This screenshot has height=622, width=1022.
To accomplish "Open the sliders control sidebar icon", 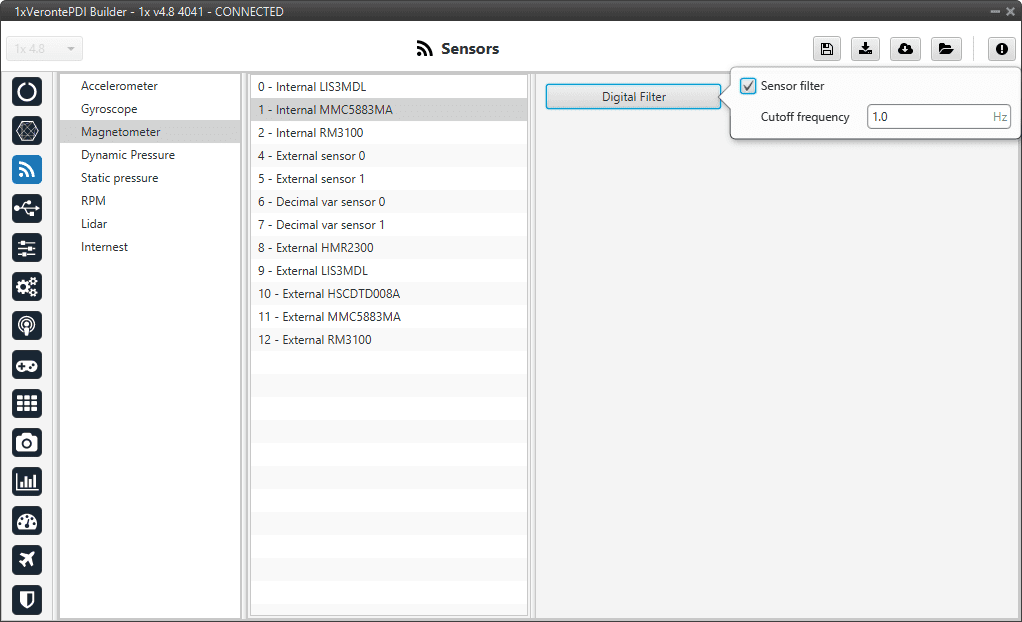I will pyautogui.click(x=27, y=248).
